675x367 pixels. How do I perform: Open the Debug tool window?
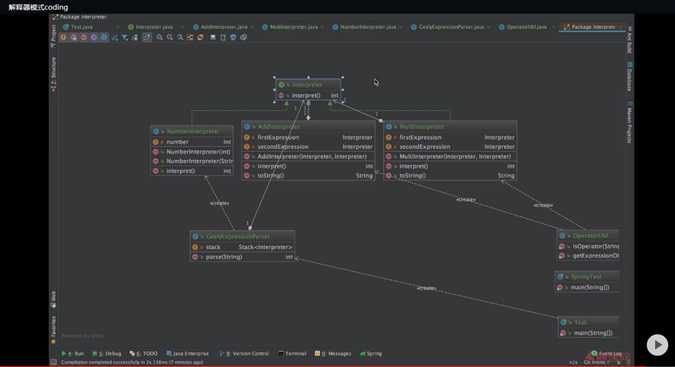107,354
